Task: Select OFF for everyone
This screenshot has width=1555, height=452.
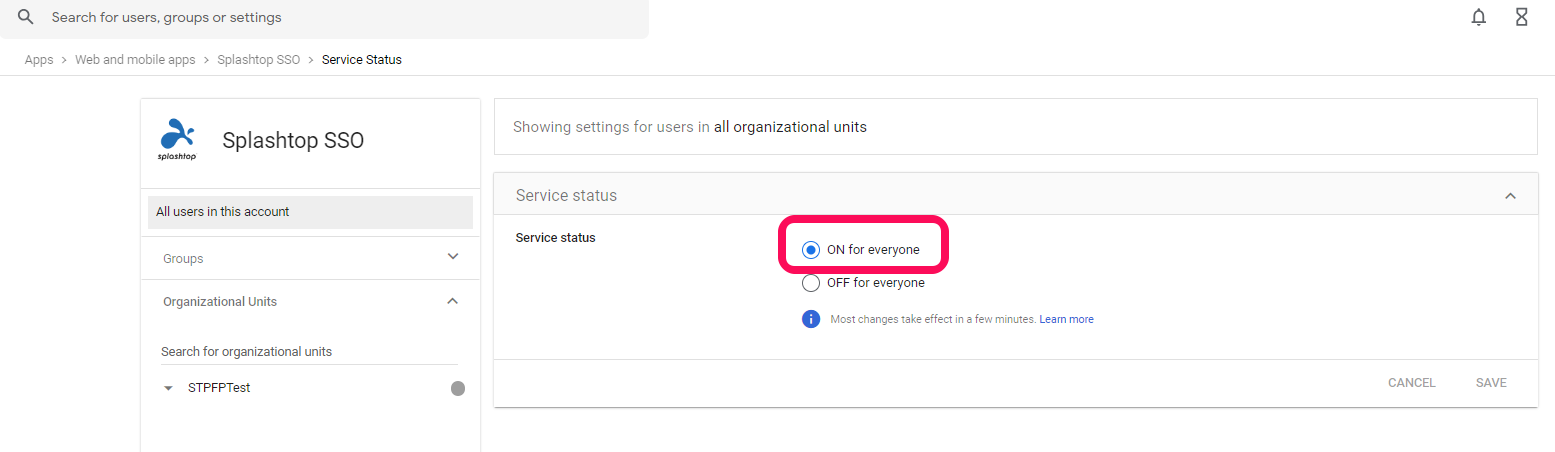Action: (x=811, y=283)
